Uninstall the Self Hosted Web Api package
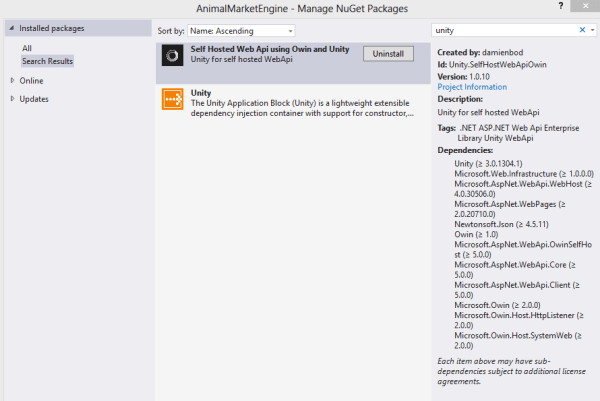 point(387,53)
